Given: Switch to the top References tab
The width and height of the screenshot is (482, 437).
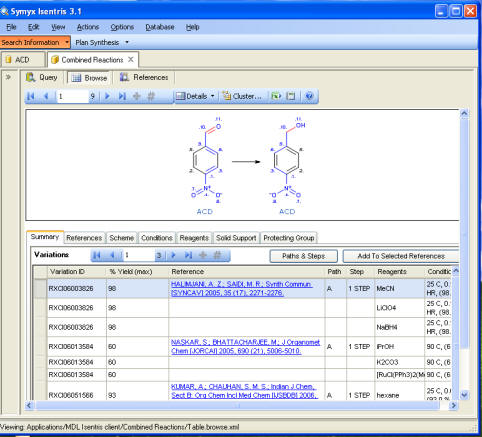Looking at the screenshot, I should (x=144, y=77).
